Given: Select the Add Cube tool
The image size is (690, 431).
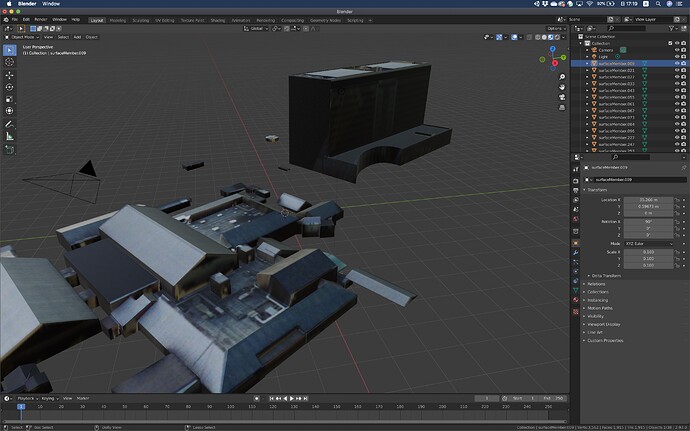Looking at the screenshot, I should click(x=10, y=149).
